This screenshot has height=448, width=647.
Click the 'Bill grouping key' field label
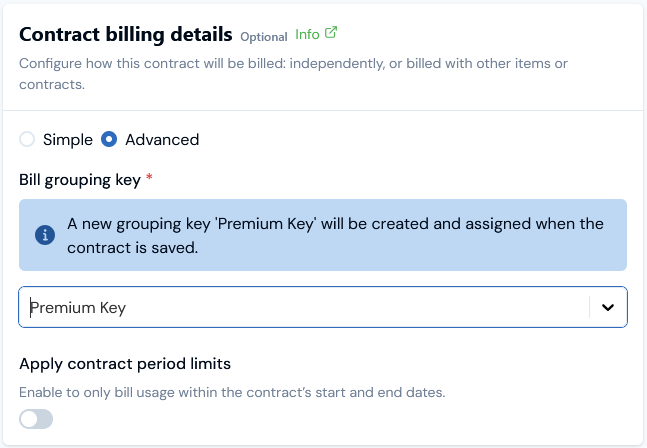[x=80, y=179]
